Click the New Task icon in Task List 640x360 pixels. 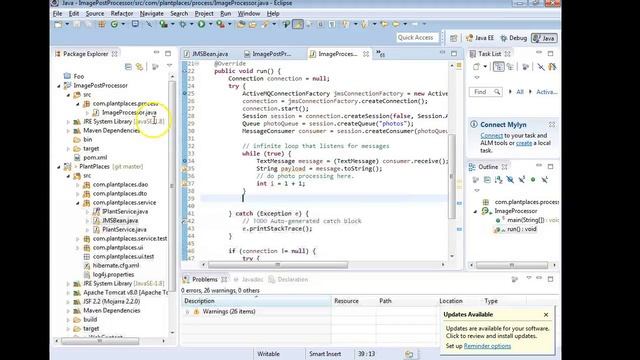[x=476, y=67]
